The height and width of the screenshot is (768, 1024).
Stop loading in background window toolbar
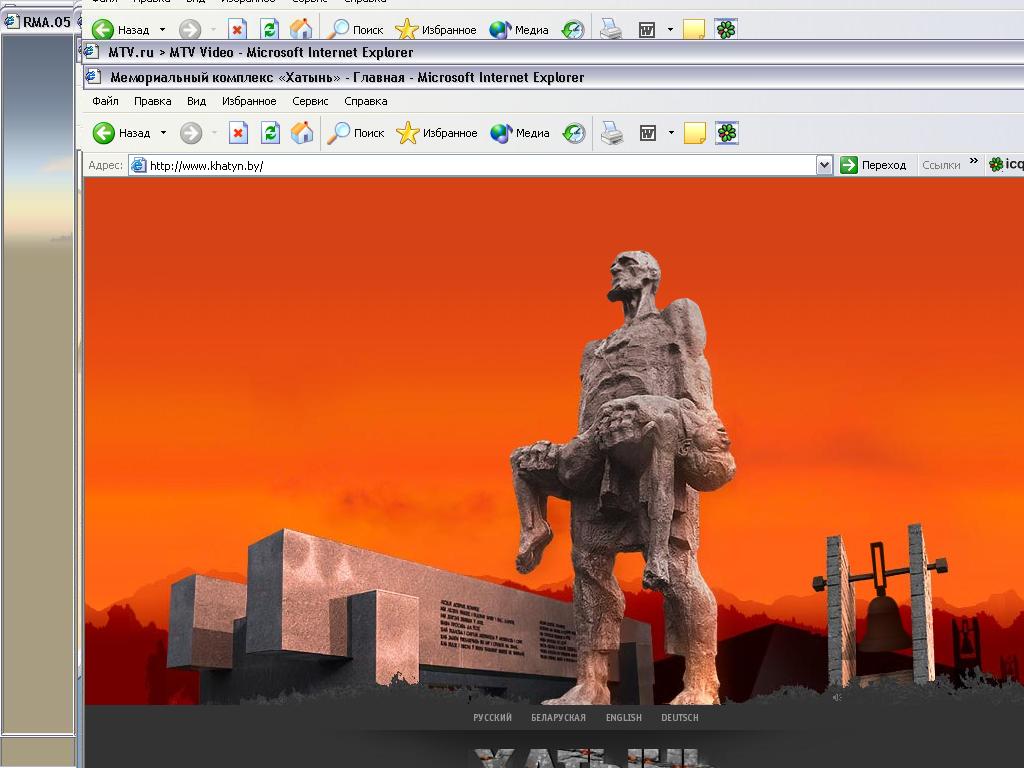(x=237, y=29)
